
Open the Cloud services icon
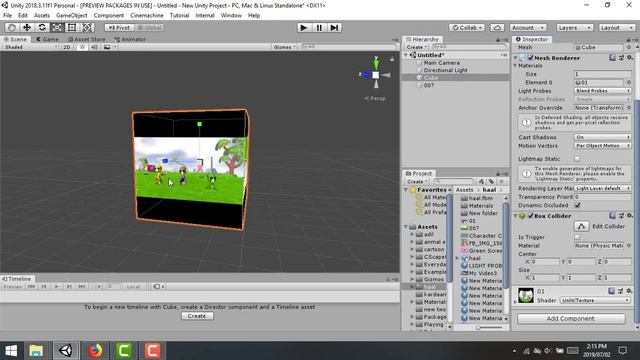497,27
